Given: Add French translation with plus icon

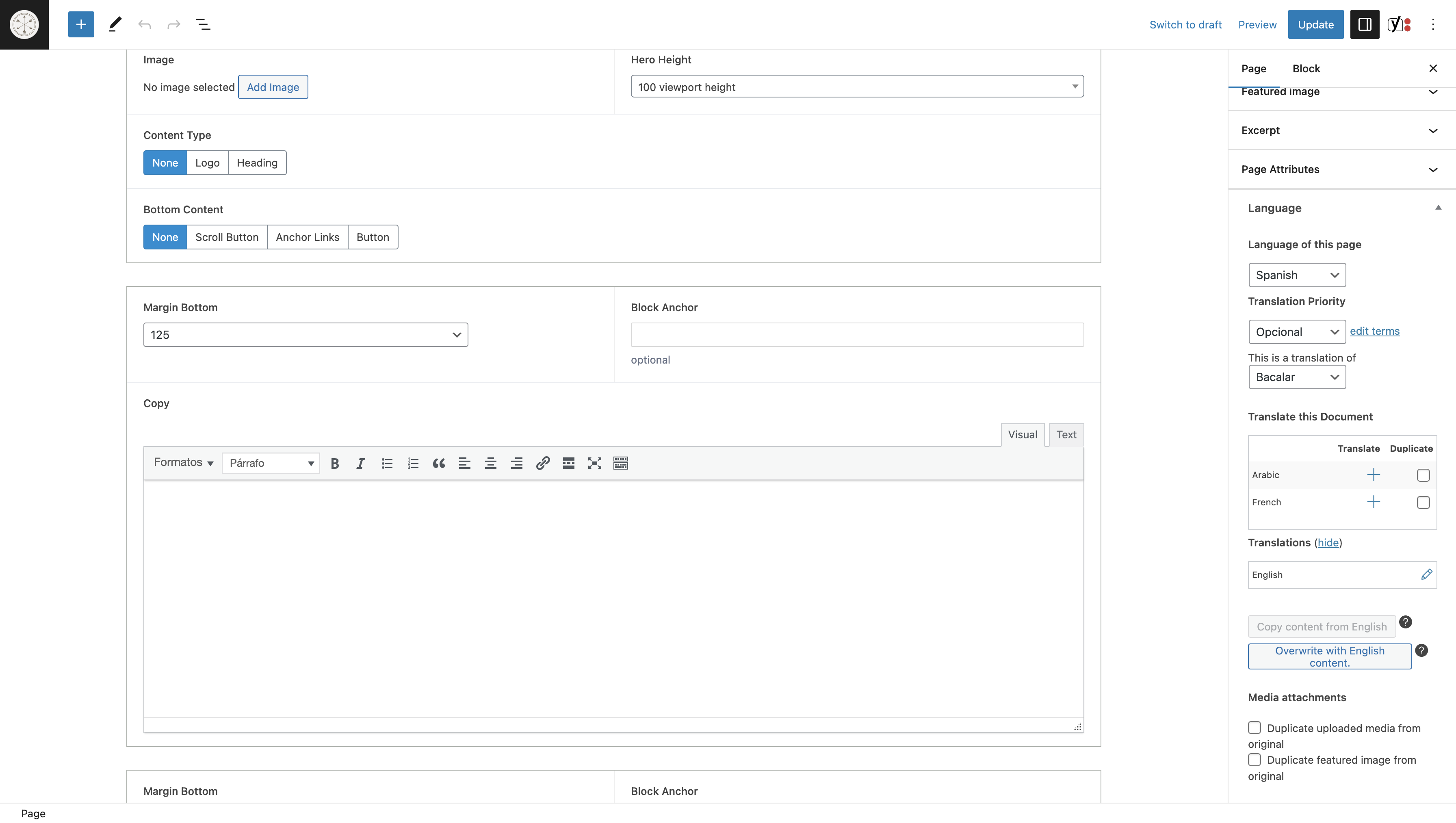Looking at the screenshot, I should point(1374,502).
